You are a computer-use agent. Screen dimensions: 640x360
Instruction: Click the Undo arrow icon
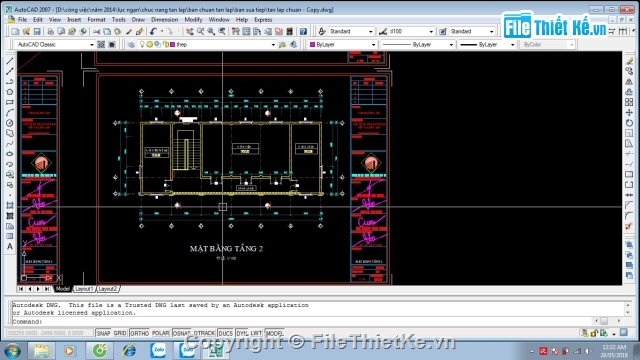[x=153, y=31]
